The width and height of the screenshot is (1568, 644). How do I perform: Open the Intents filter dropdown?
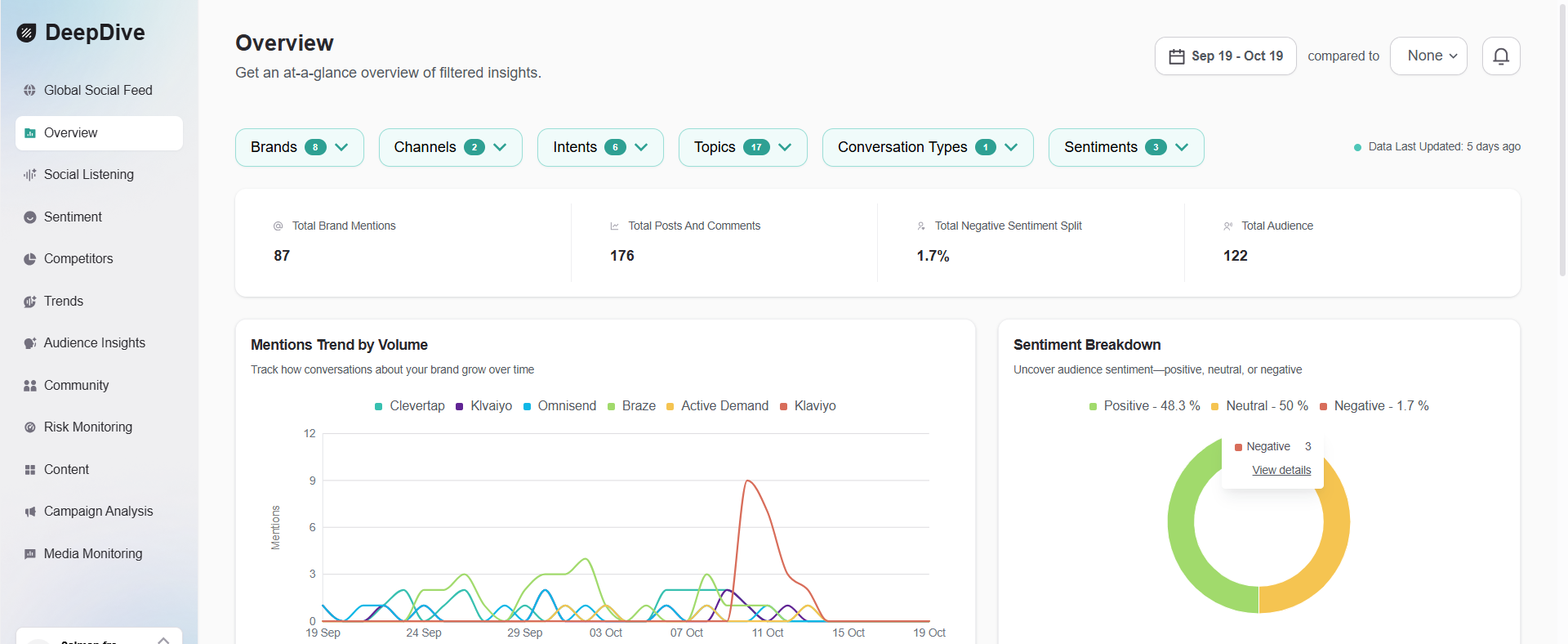600,147
